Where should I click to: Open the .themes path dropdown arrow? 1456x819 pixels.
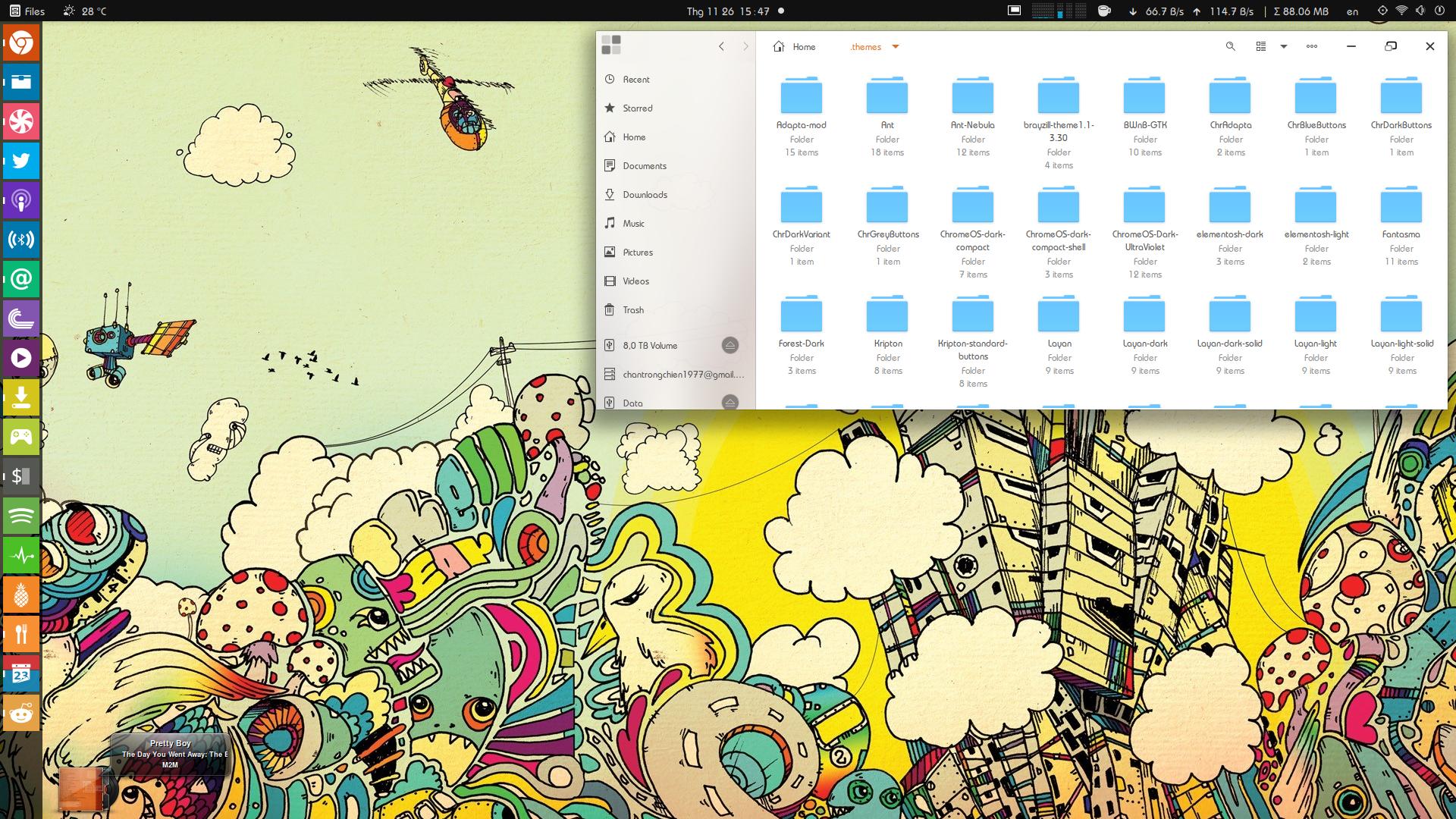[x=896, y=47]
